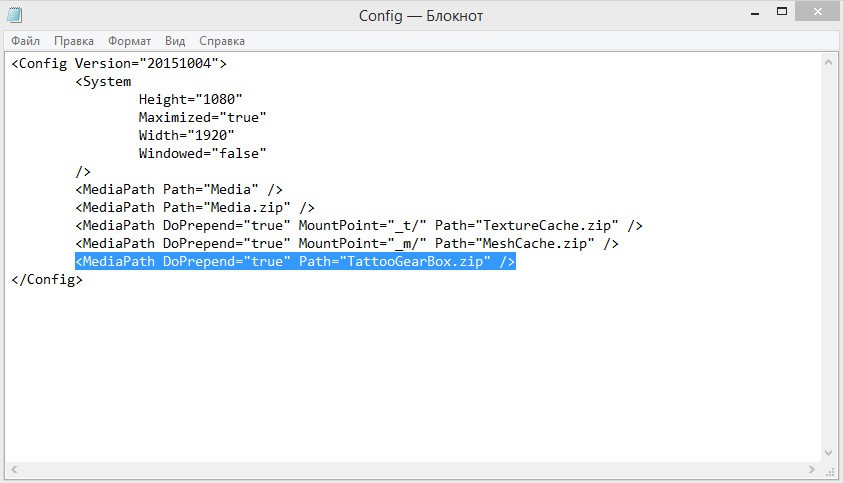Click the vertical scrollbar down arrow
The width and height of the screenshot is (843, 483).
click(x=828, y=453)
